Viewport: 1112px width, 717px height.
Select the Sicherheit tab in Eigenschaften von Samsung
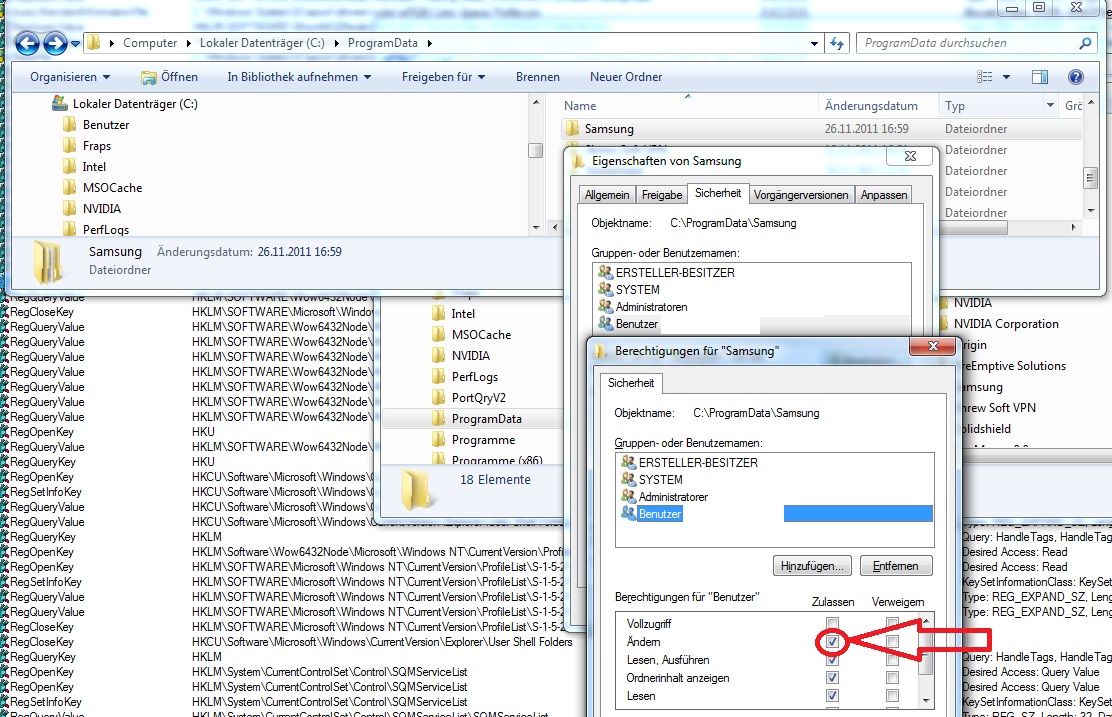(x=718, y=193)
